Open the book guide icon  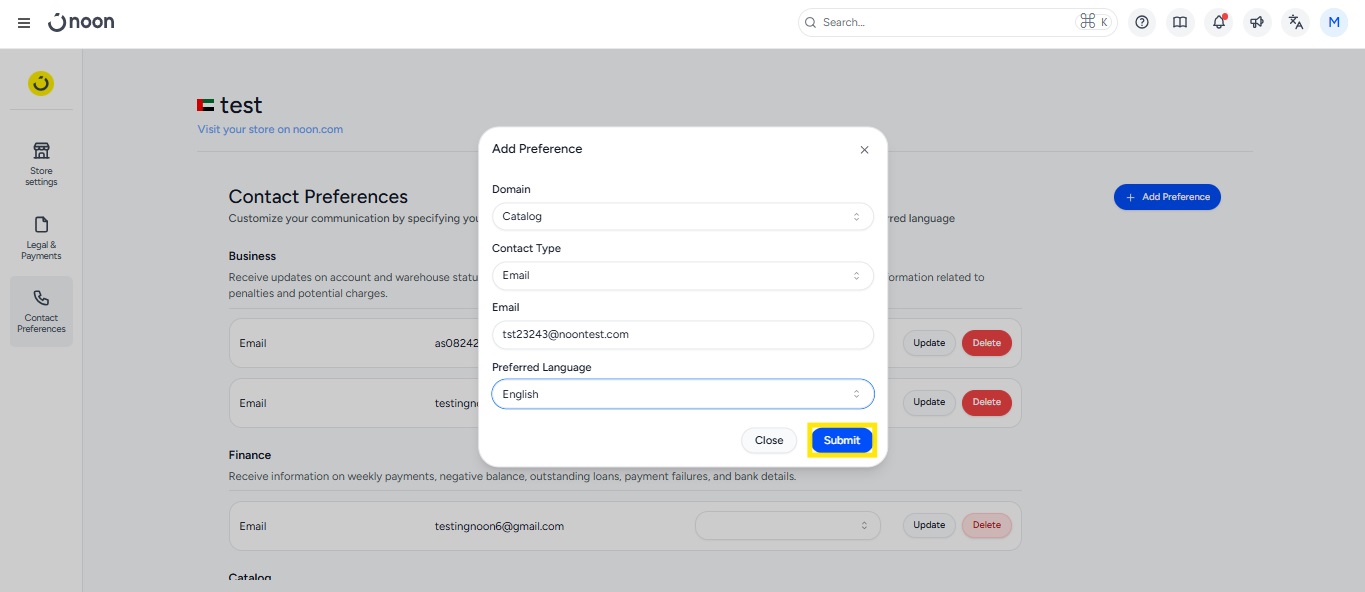[x=1180, y=22]
